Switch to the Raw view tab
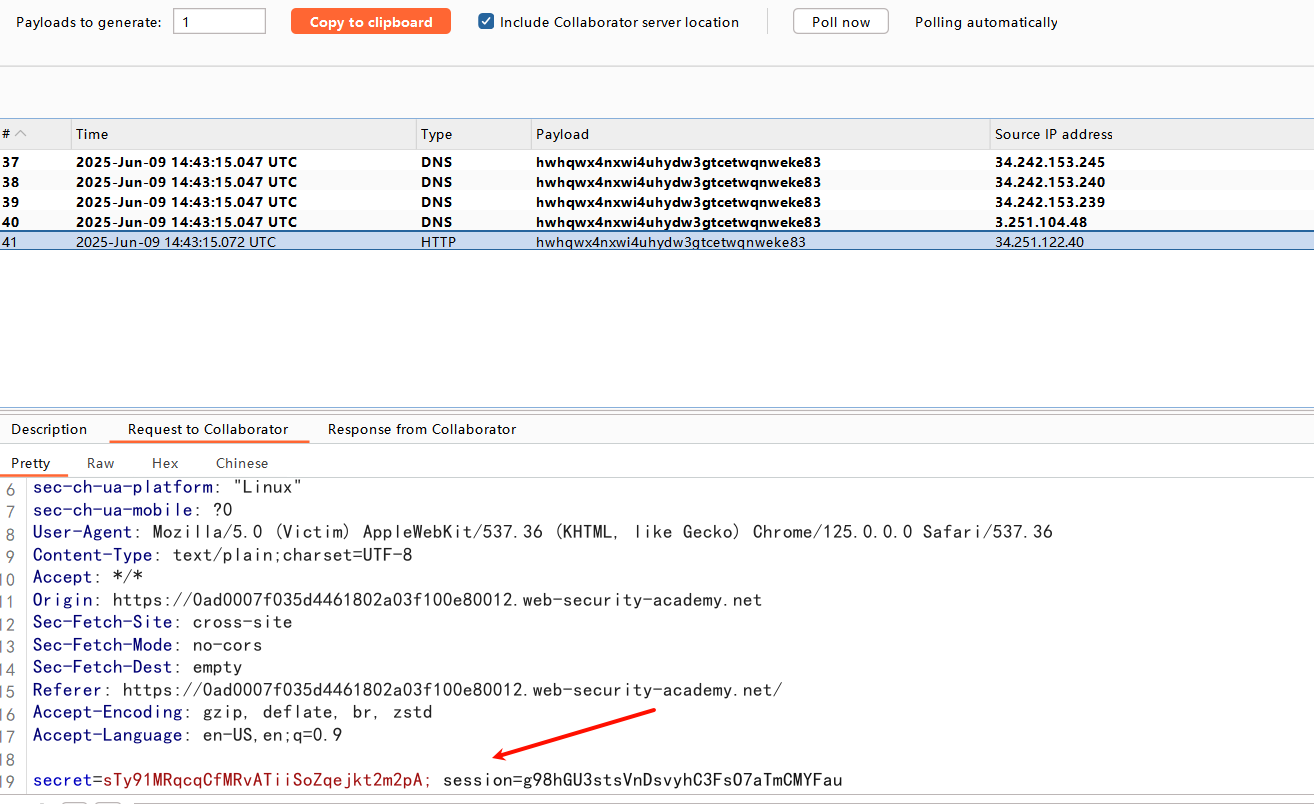This screenshot has width=1314, height=804. point(100,463)
